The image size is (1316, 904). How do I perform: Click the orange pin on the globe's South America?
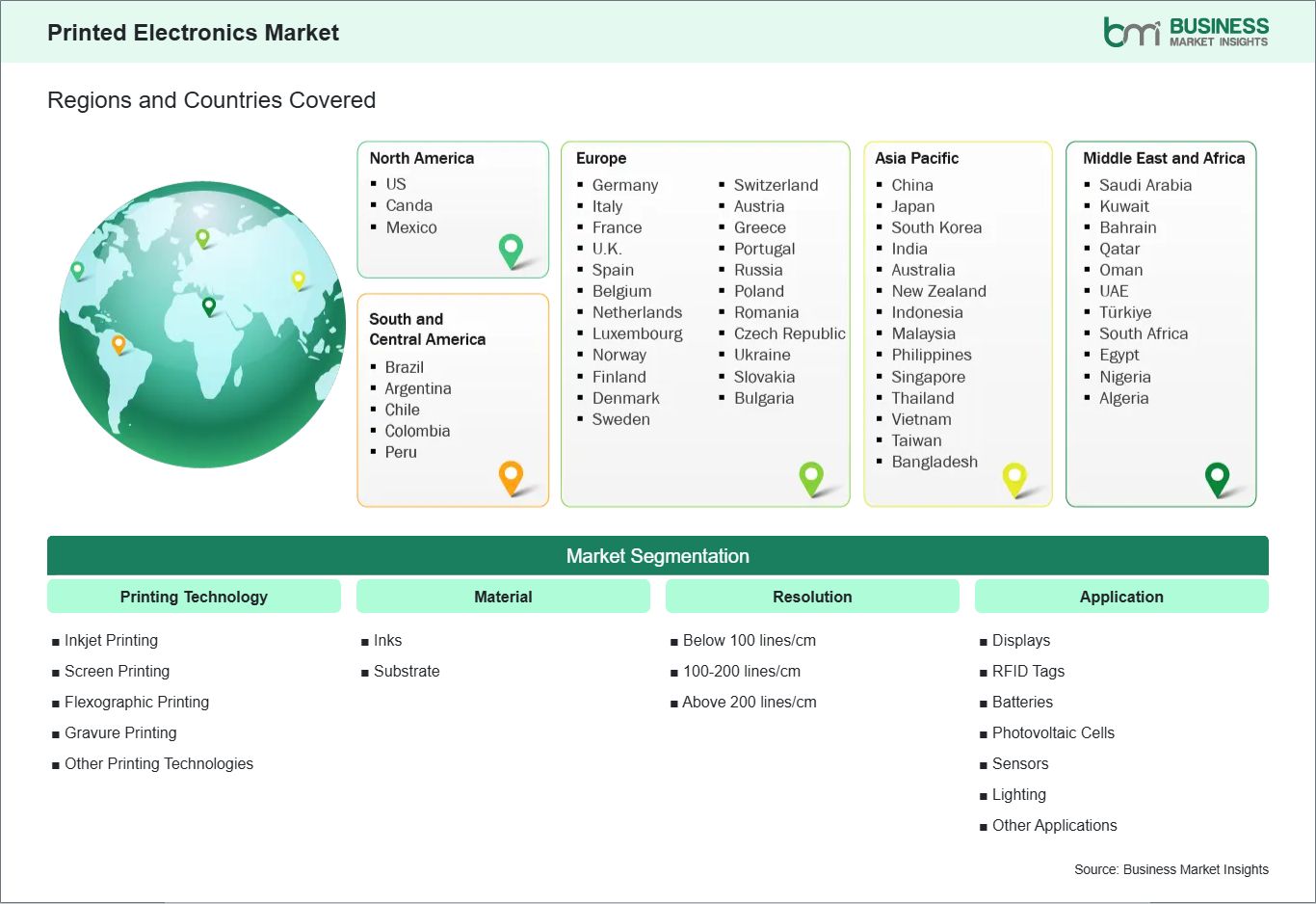[x=118, y=344]
